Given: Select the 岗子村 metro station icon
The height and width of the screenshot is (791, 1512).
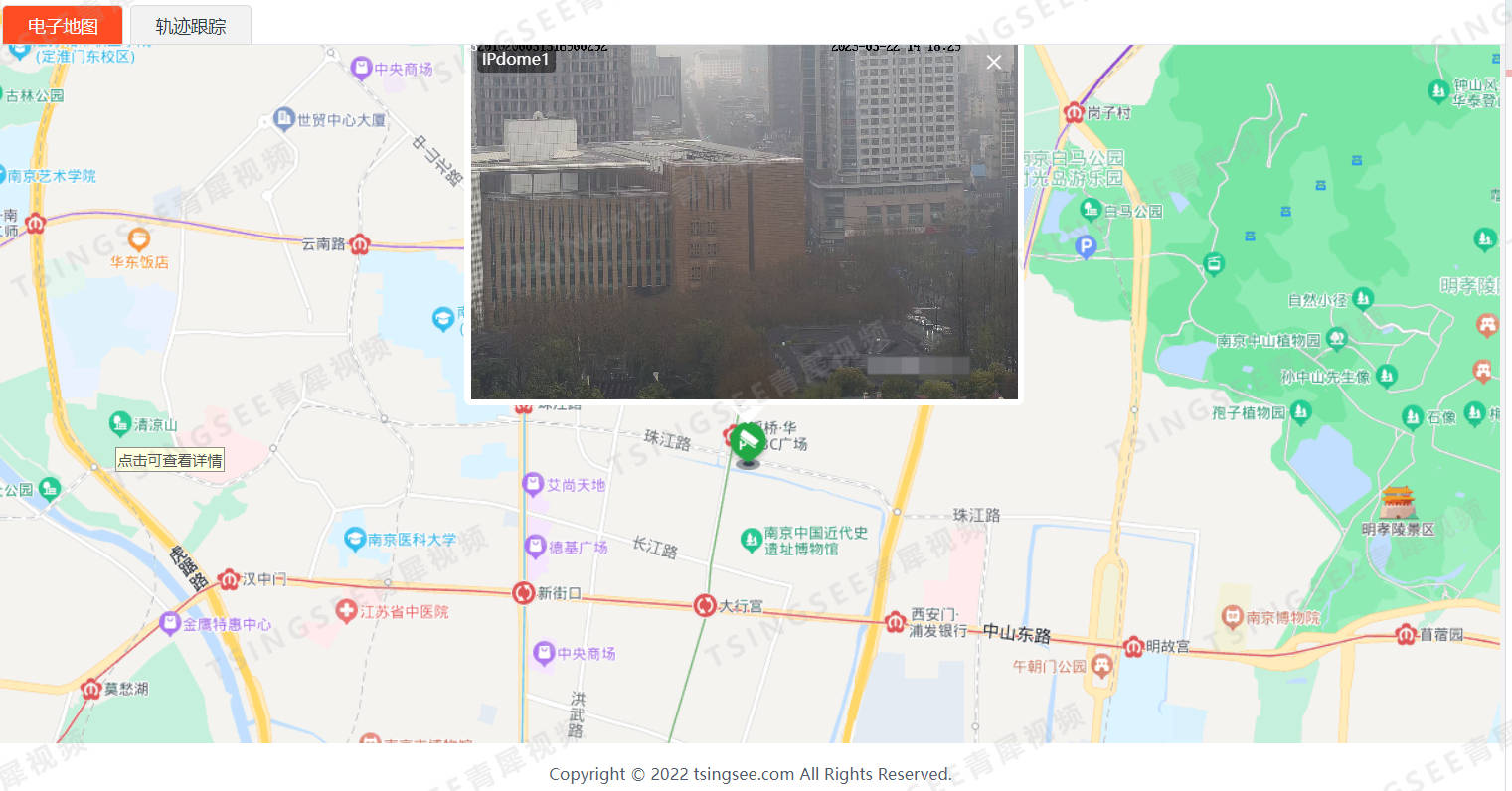Looking at the screenshot, I should [1074, 112].
